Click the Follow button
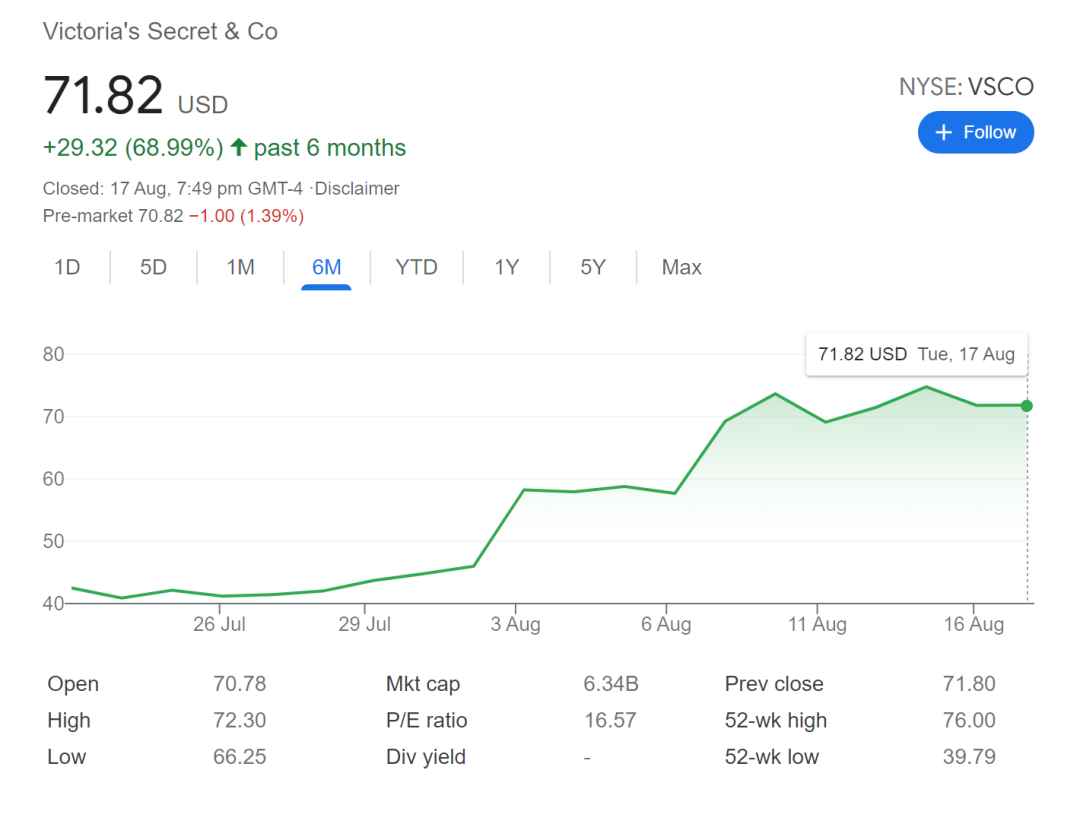1080x824 pixels. point(975,132)
